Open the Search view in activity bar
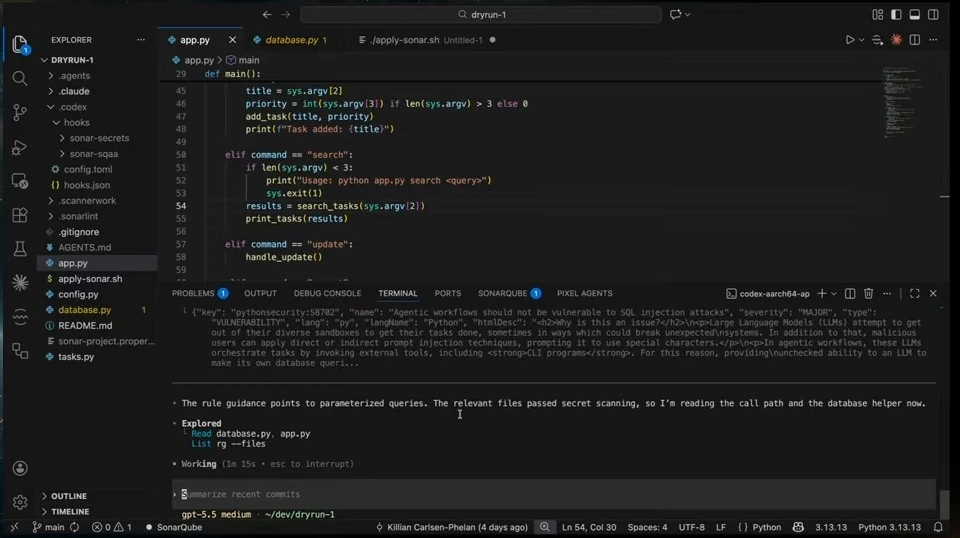This screenshot has height=538, width=960. click(20, 78)
